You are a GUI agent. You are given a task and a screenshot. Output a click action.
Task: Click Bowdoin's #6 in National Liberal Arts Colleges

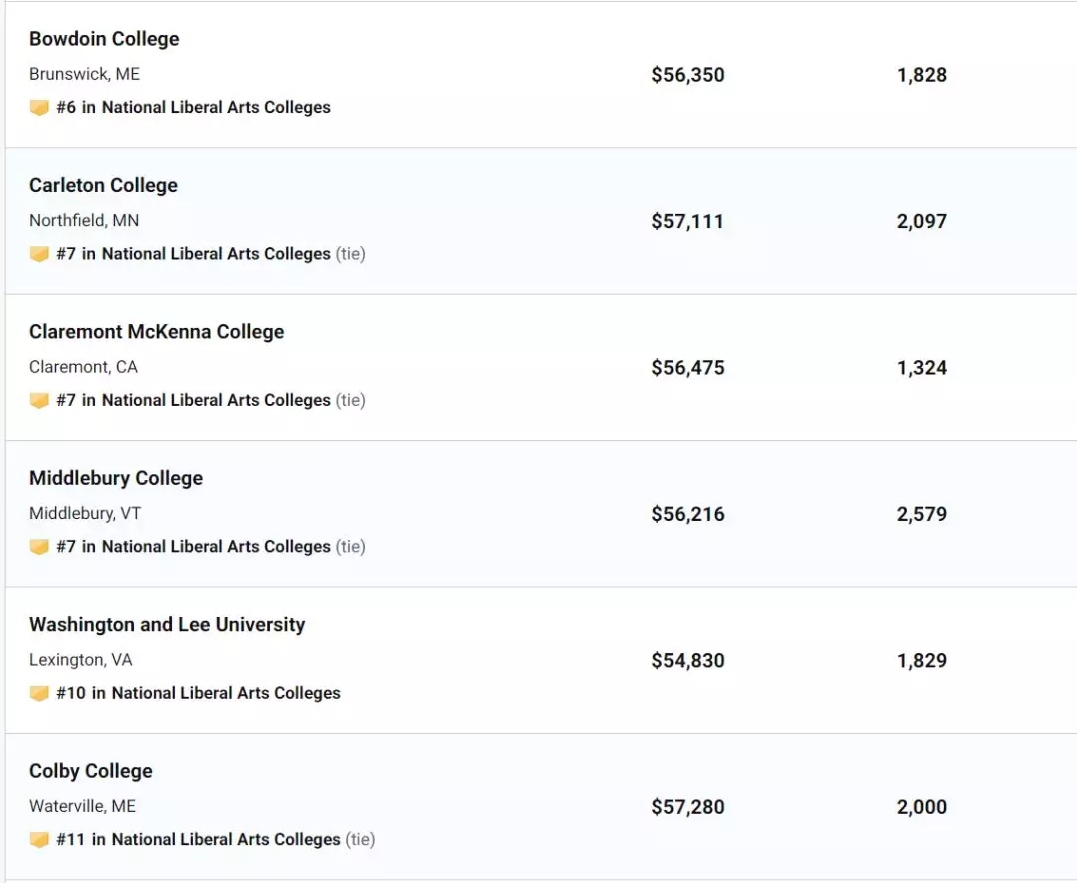194,108
